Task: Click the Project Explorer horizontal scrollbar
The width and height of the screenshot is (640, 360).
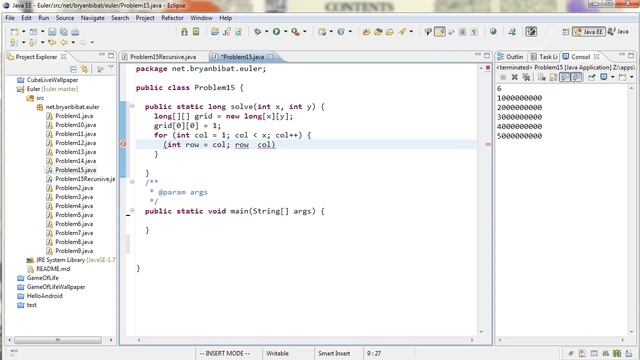Action: tap(58, 340)
